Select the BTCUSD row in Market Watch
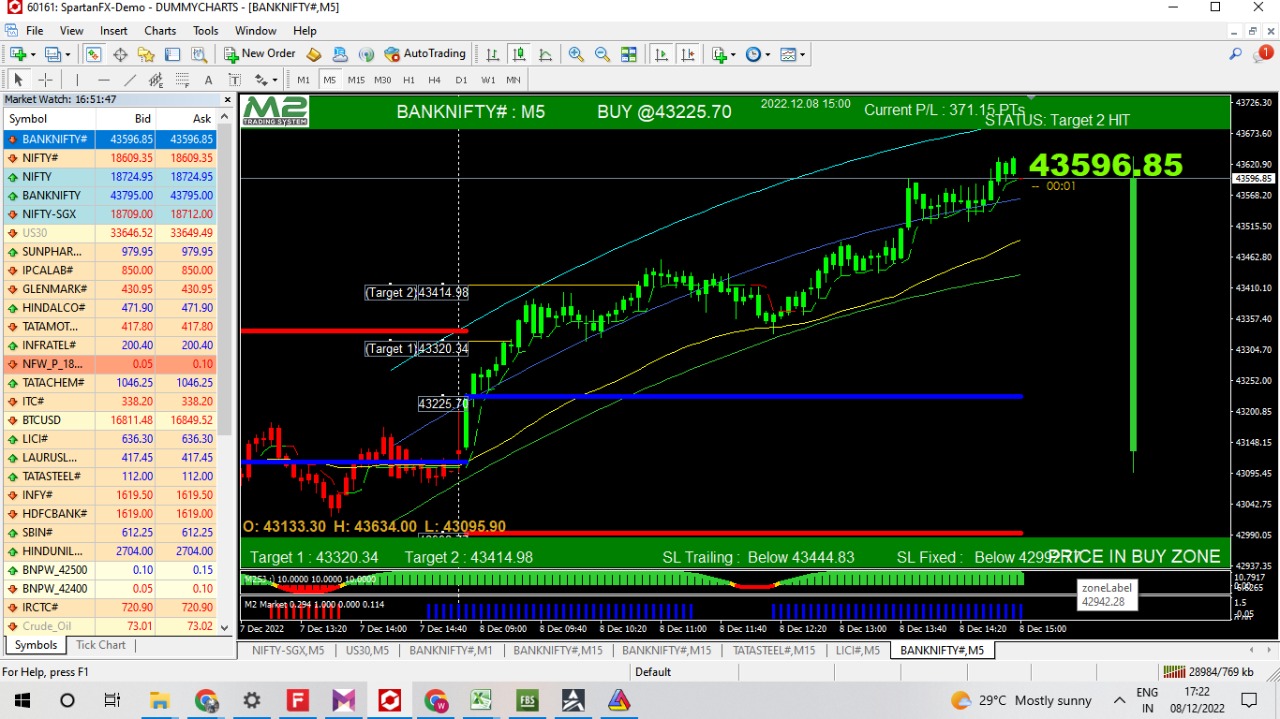 click(109, 420)
